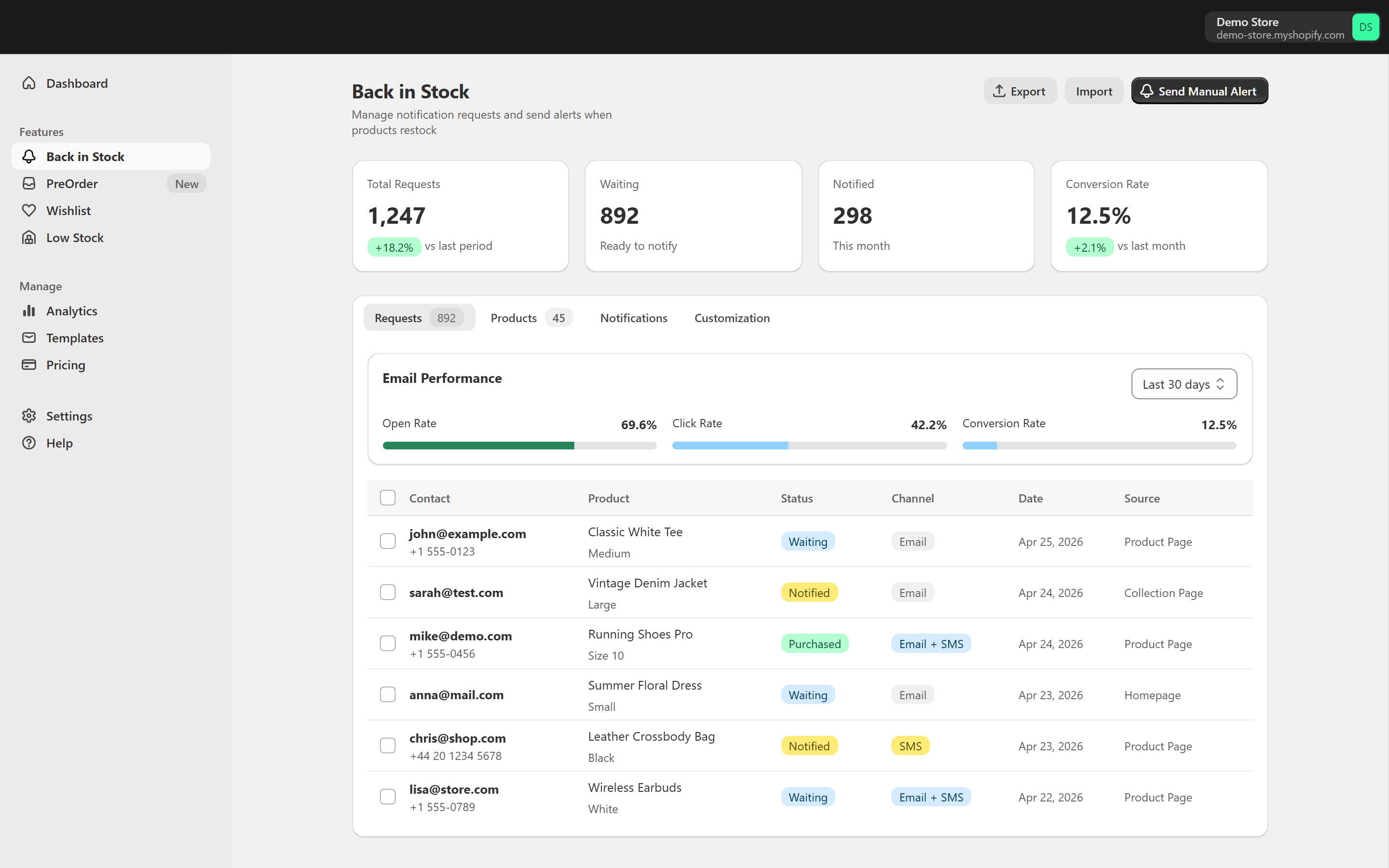
Task: Toggle the select-all checkbox in table header
Action: [x=388, y=498]
